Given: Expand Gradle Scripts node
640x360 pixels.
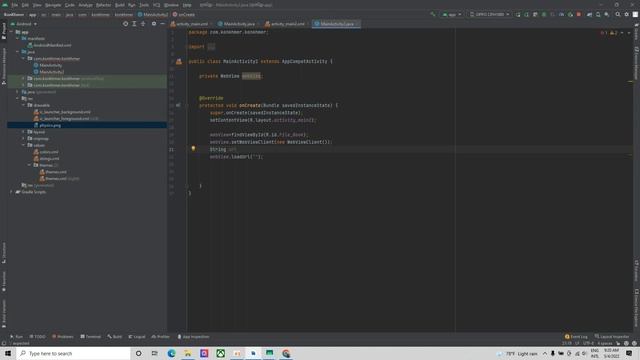Looking at the screenshot, I should tap(11, 192).
